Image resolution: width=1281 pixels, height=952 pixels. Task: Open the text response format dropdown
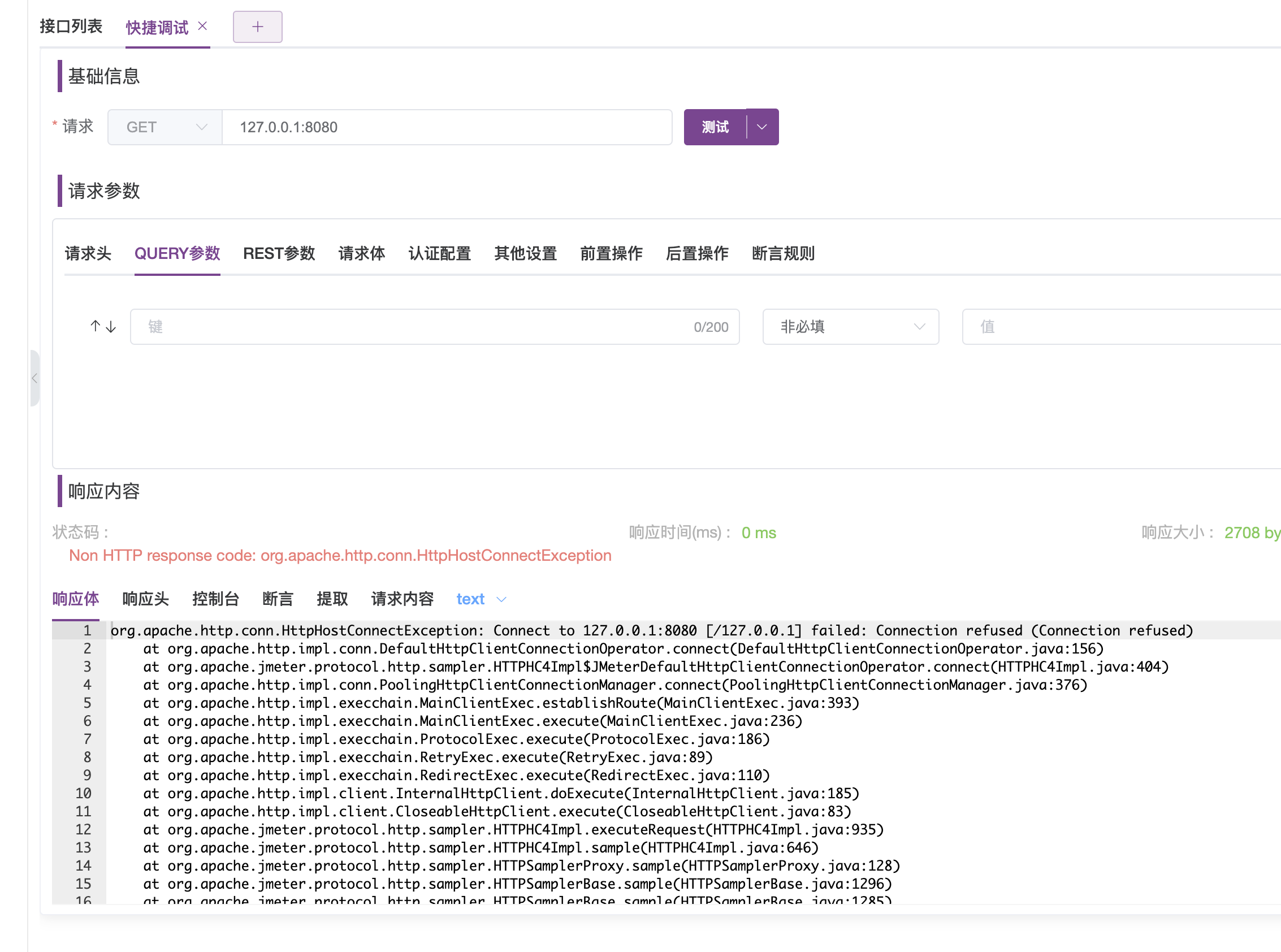pyautogui.click(x=480, y=599)
